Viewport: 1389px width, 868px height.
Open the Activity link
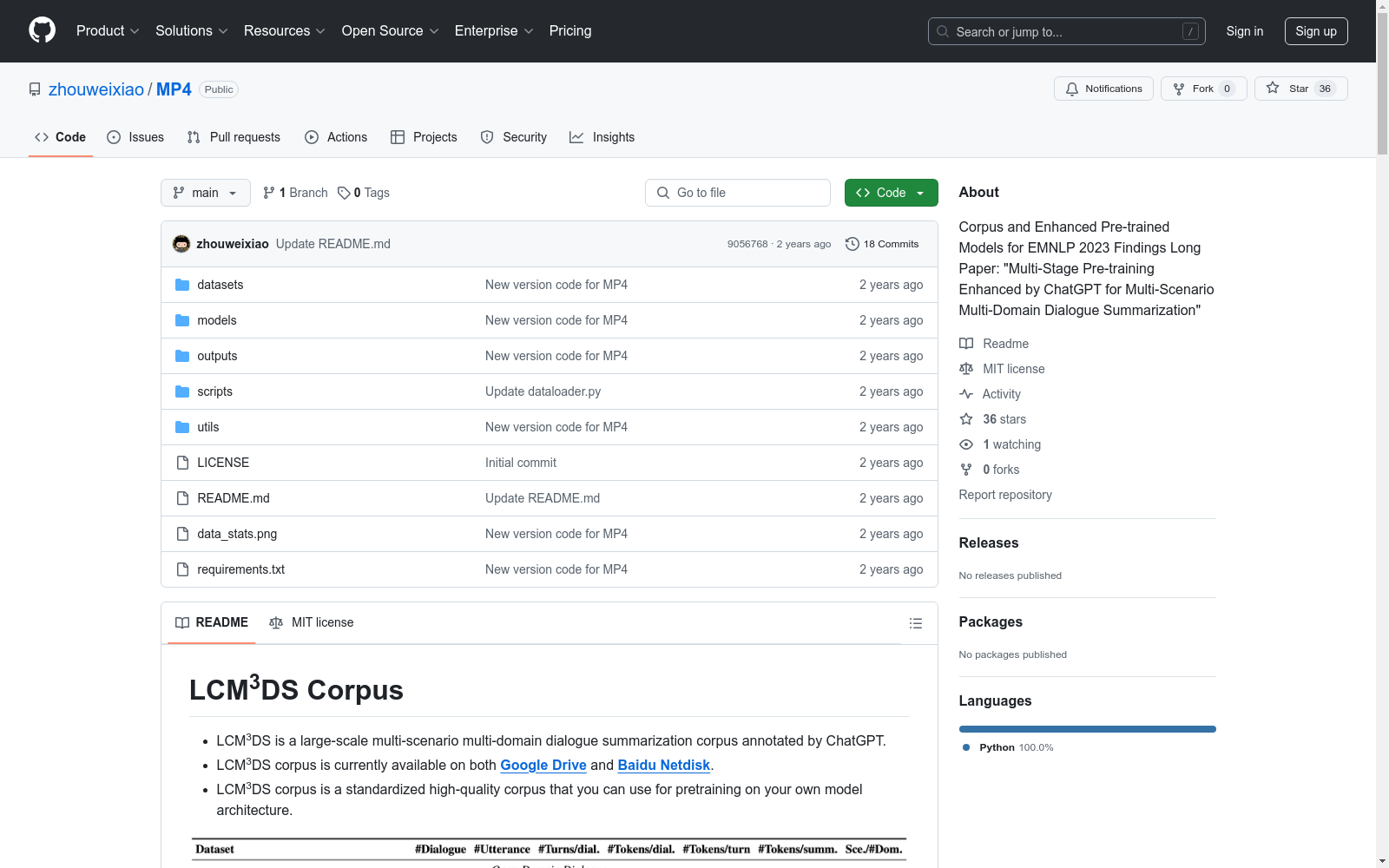pyautogui.click(x=990, y=394)
